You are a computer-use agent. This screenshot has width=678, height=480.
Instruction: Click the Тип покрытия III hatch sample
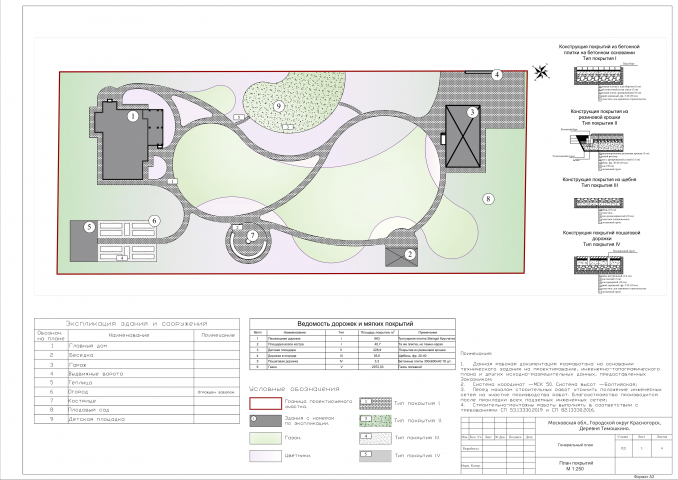click(x=375, y=438)
